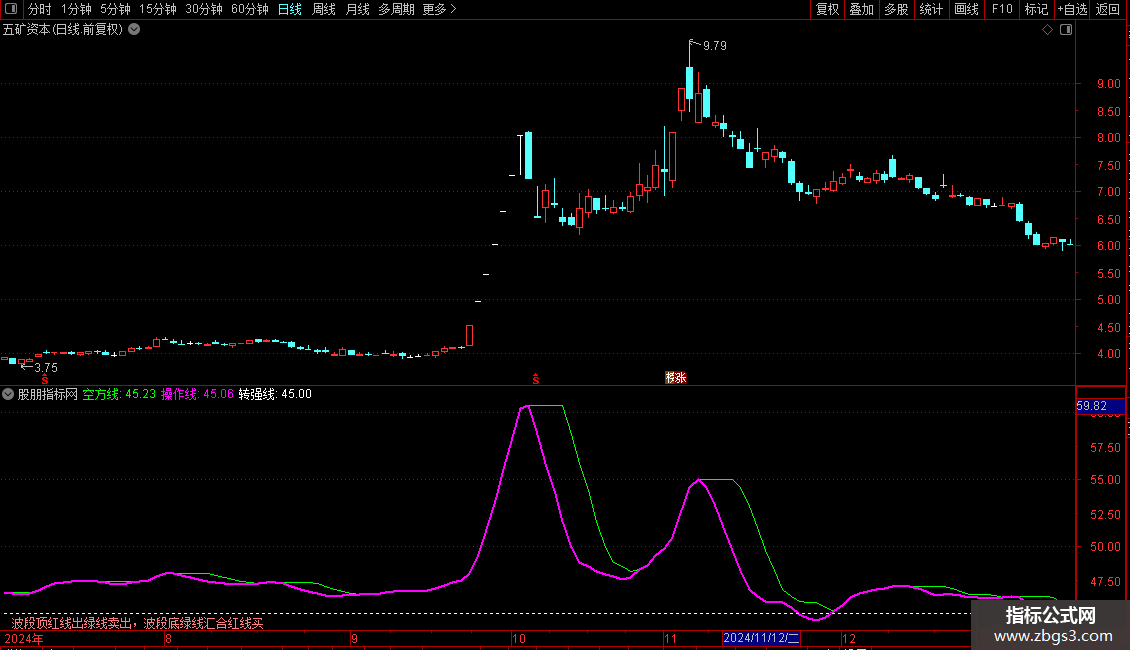The width and height of the screenshot is (1130, 650).
Task: Click the red S marker near 3.75 low
Action: coord(45,380)
